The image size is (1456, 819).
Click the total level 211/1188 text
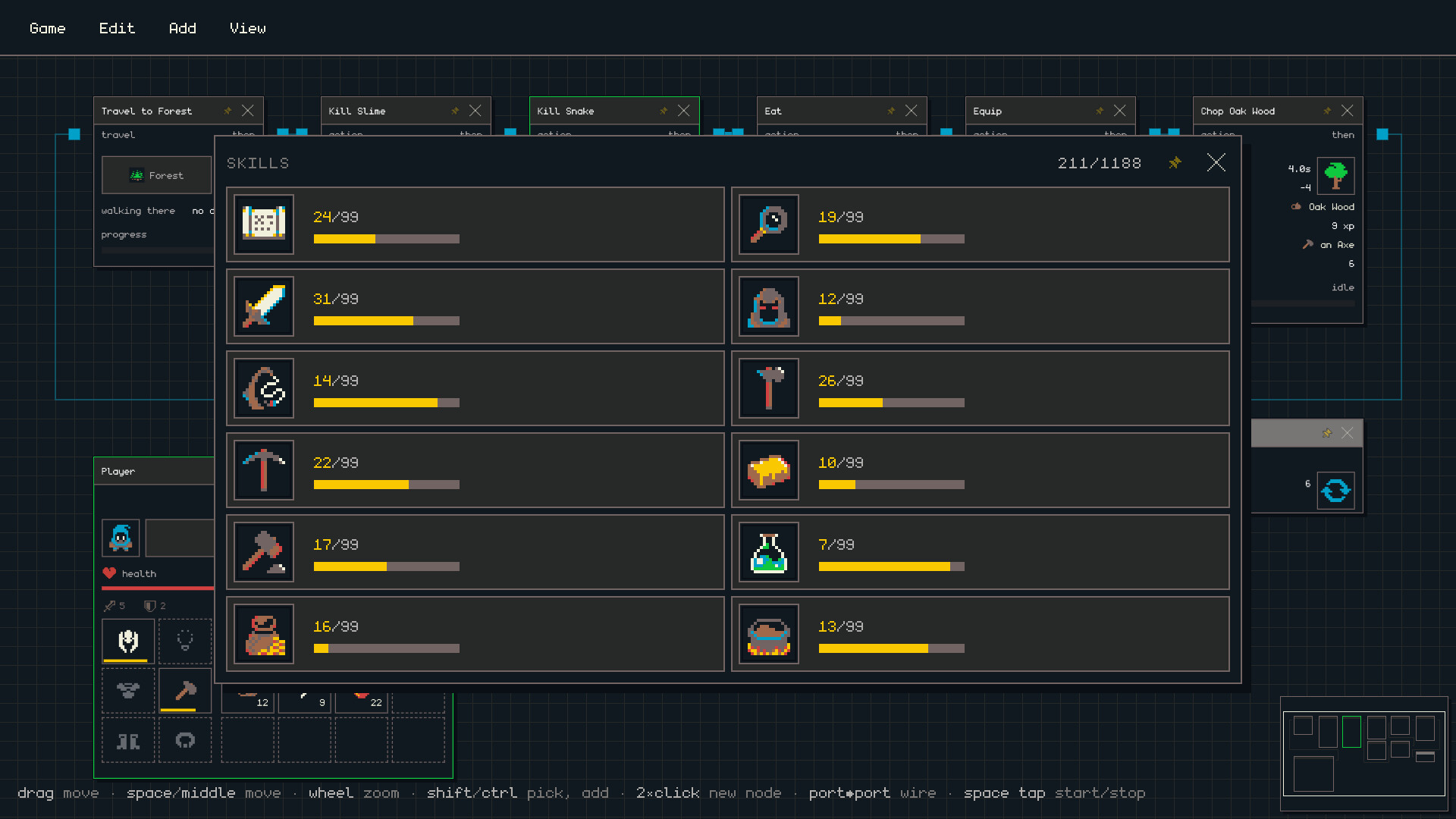[1100, 163]
